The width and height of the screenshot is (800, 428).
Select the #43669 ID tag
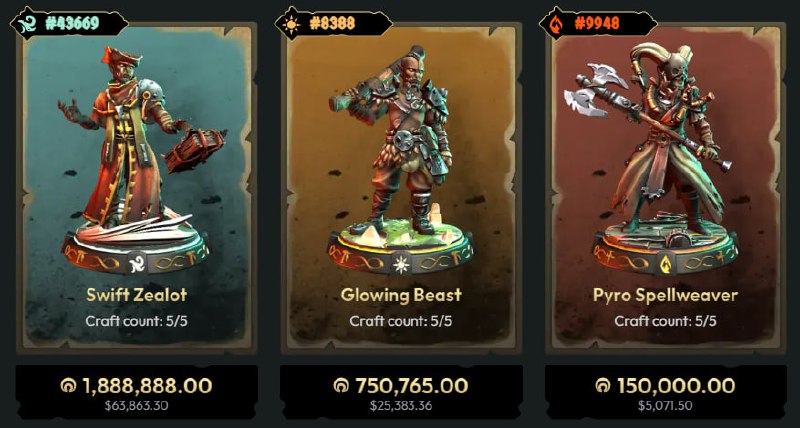[70, 23]
